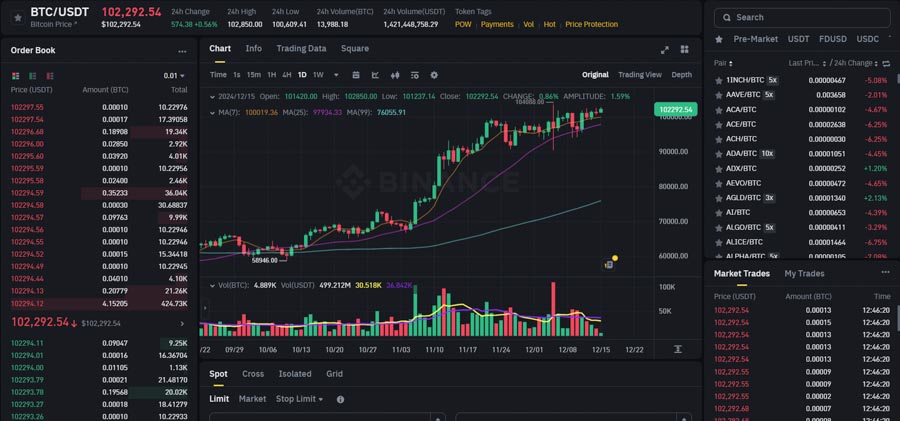The height and width of the screenshot is (421, 900).
Task: Favorite the ALGO/BTC pair
Action: coord(719,227)
